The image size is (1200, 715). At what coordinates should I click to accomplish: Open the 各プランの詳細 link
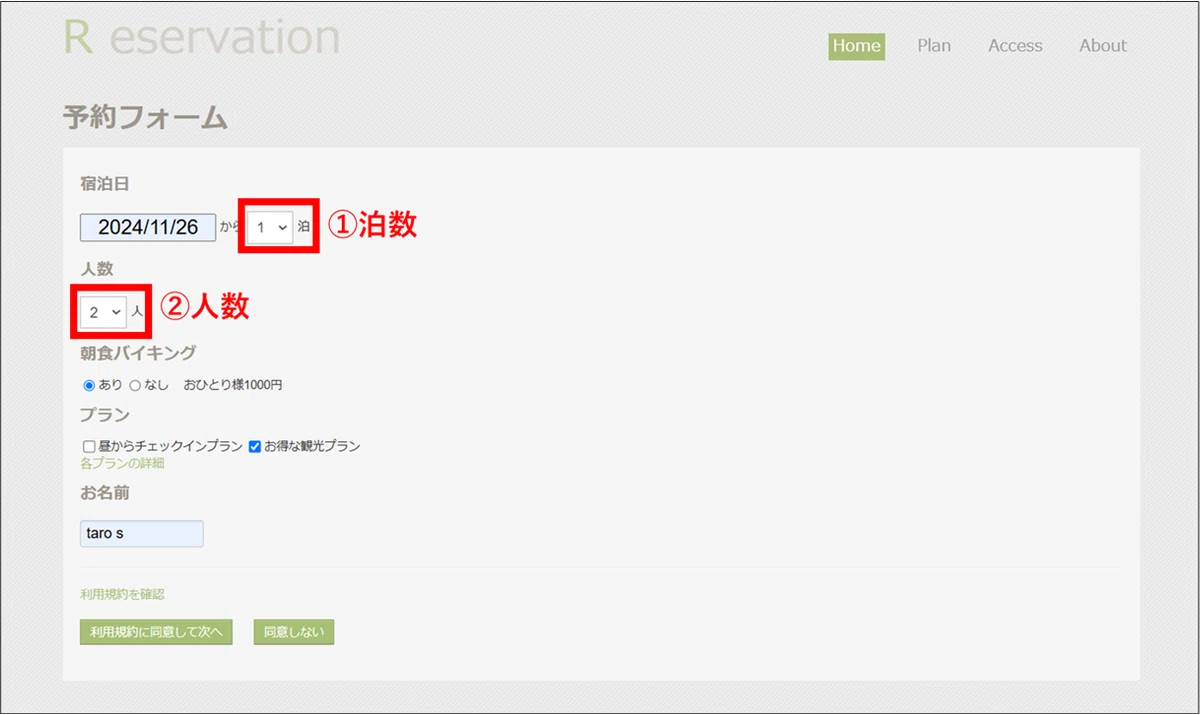coord(122,463)
